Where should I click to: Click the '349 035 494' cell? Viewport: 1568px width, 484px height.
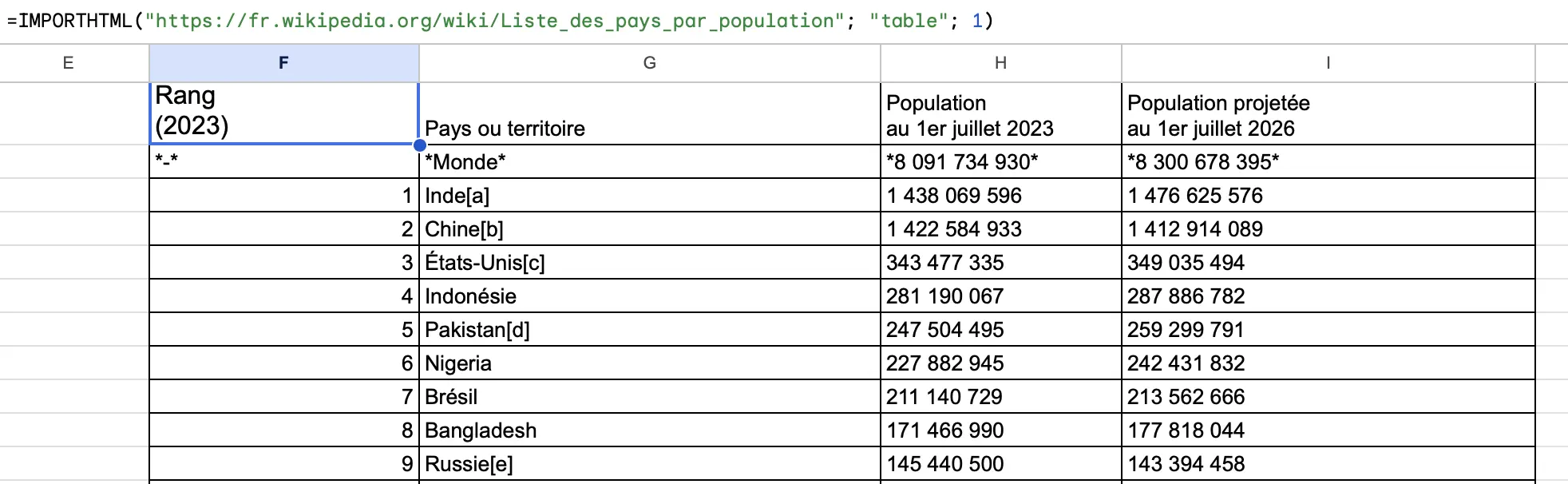click(1328, 262)
